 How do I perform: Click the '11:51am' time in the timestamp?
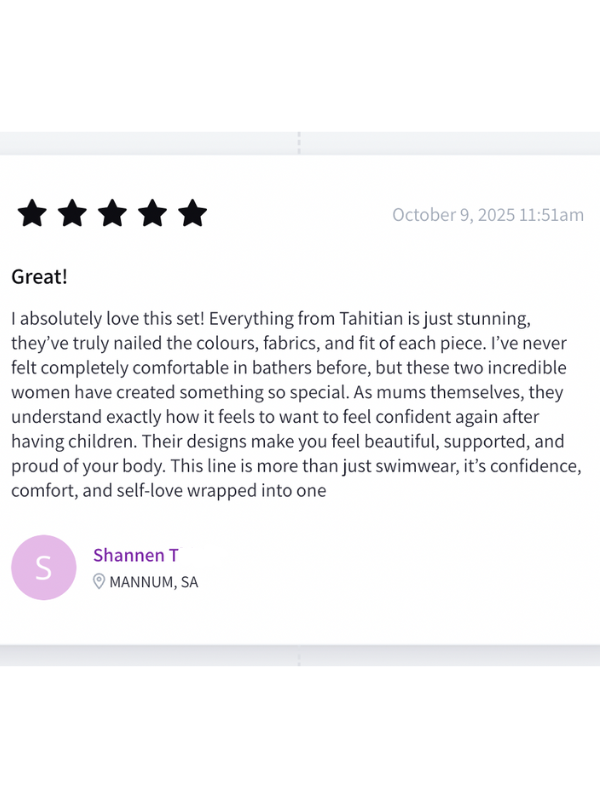[551, 215]
